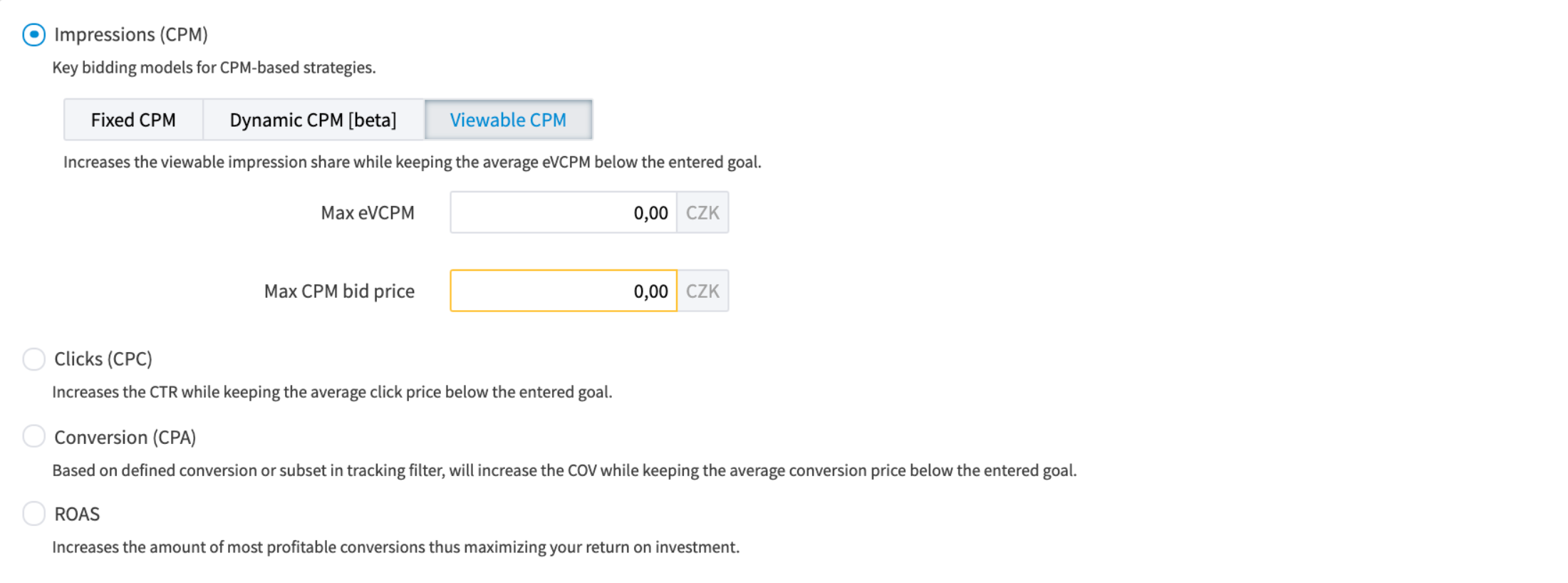Image resolution: width=1568 pixels, height=583 pixels.
Task: Click the viewable impression share description line
Action: pos(412,162)
